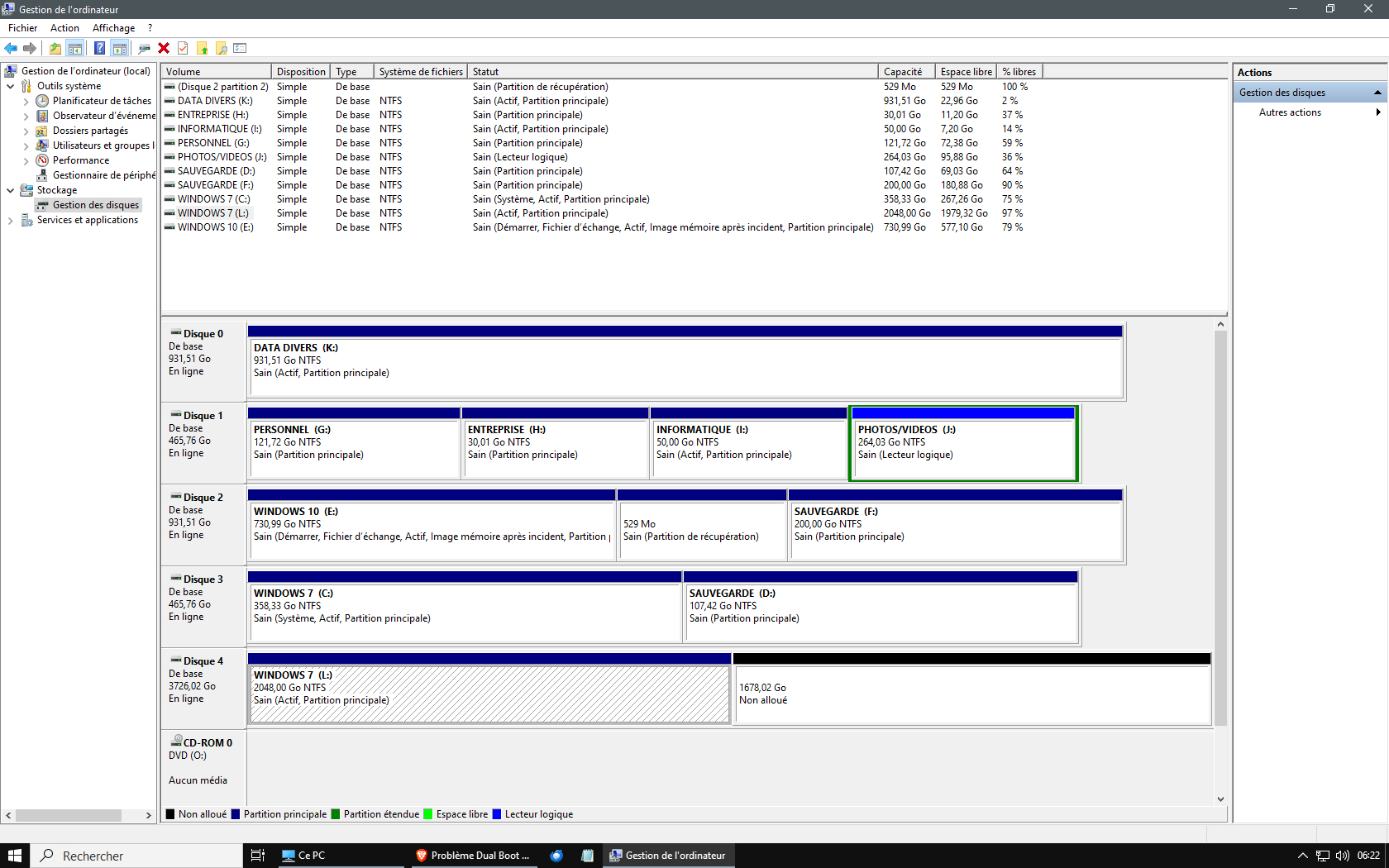Expand Planificateur de tâches node

click(26, 101)
